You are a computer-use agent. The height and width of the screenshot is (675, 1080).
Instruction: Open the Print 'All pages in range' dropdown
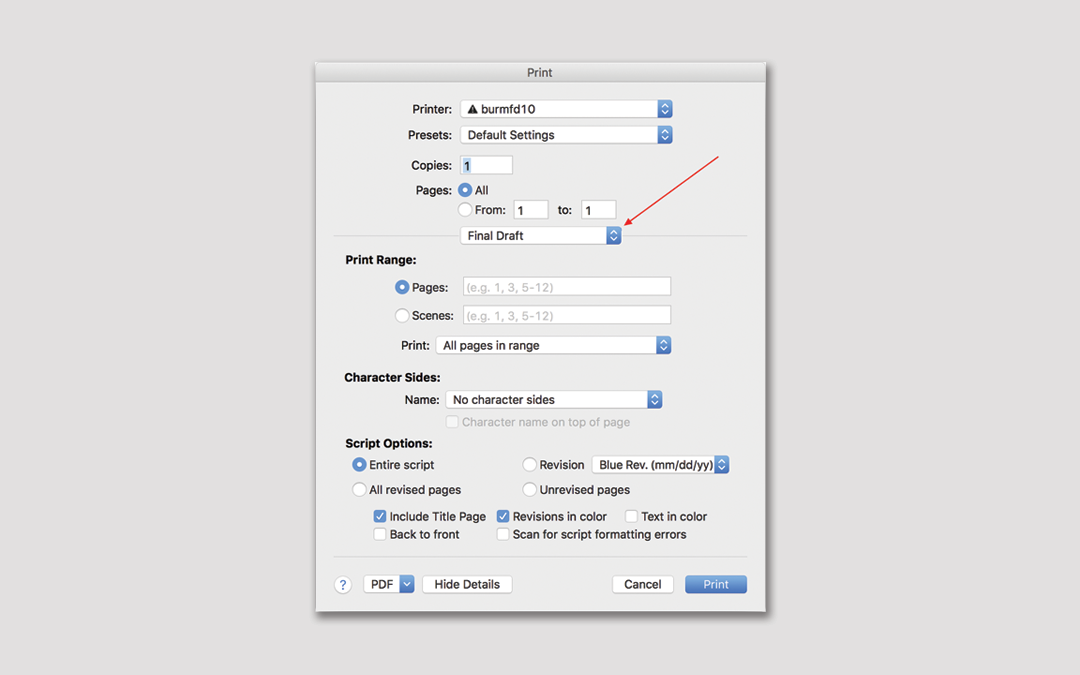(553, 345)
